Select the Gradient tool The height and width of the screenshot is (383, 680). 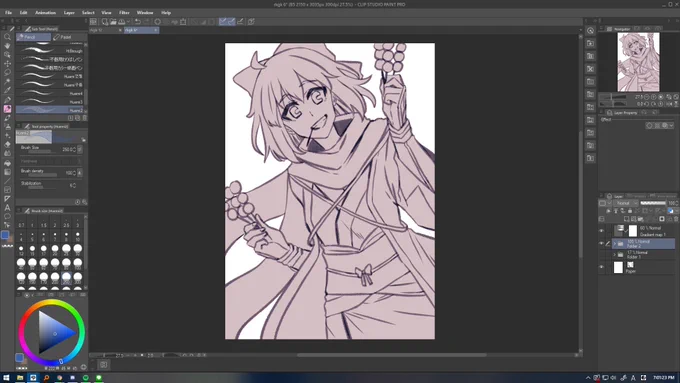pos(7,172)
